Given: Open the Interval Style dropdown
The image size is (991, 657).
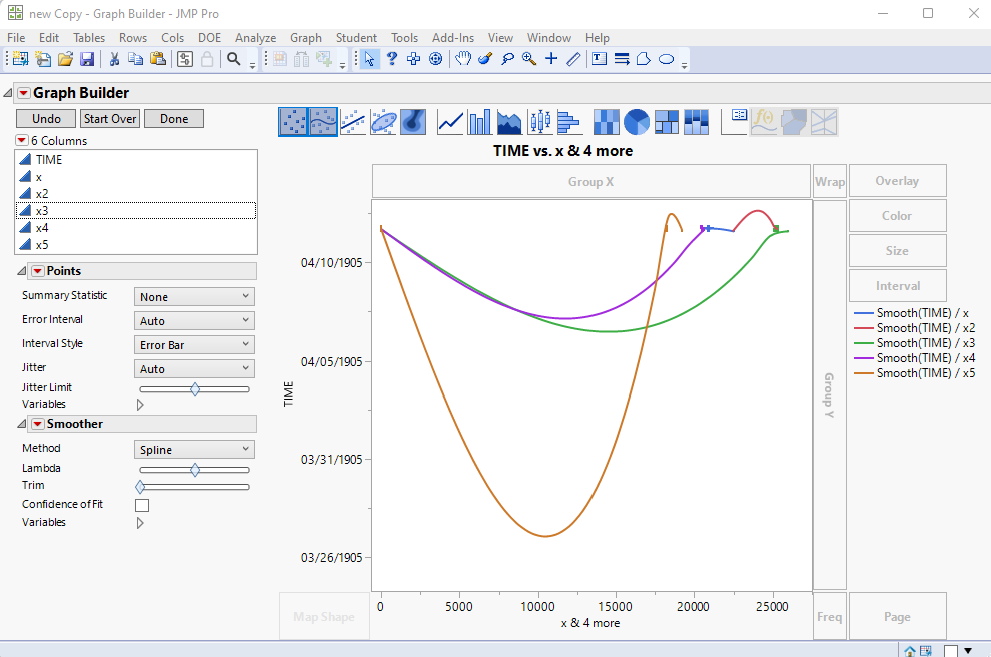Looking at the screenshot, I should (194, 344).
